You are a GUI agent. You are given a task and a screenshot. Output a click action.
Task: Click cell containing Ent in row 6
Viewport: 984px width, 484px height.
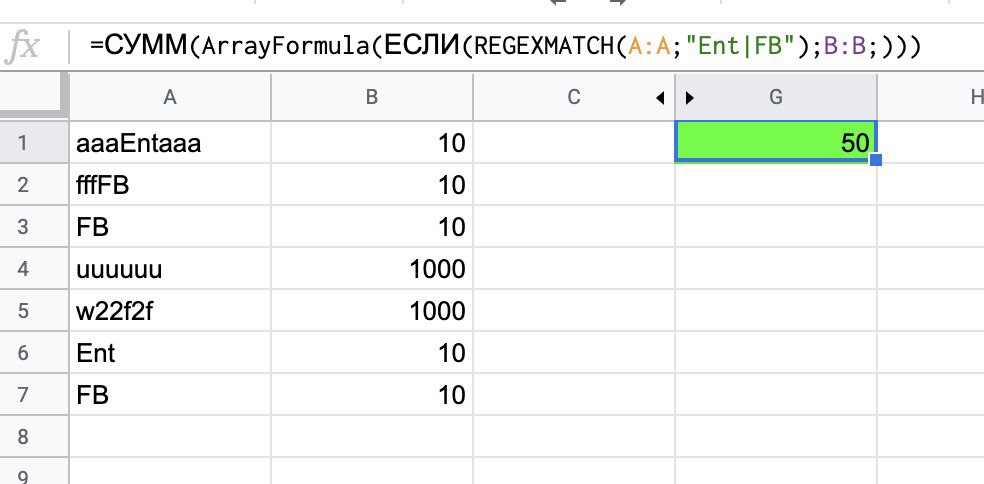pos(169,353)
